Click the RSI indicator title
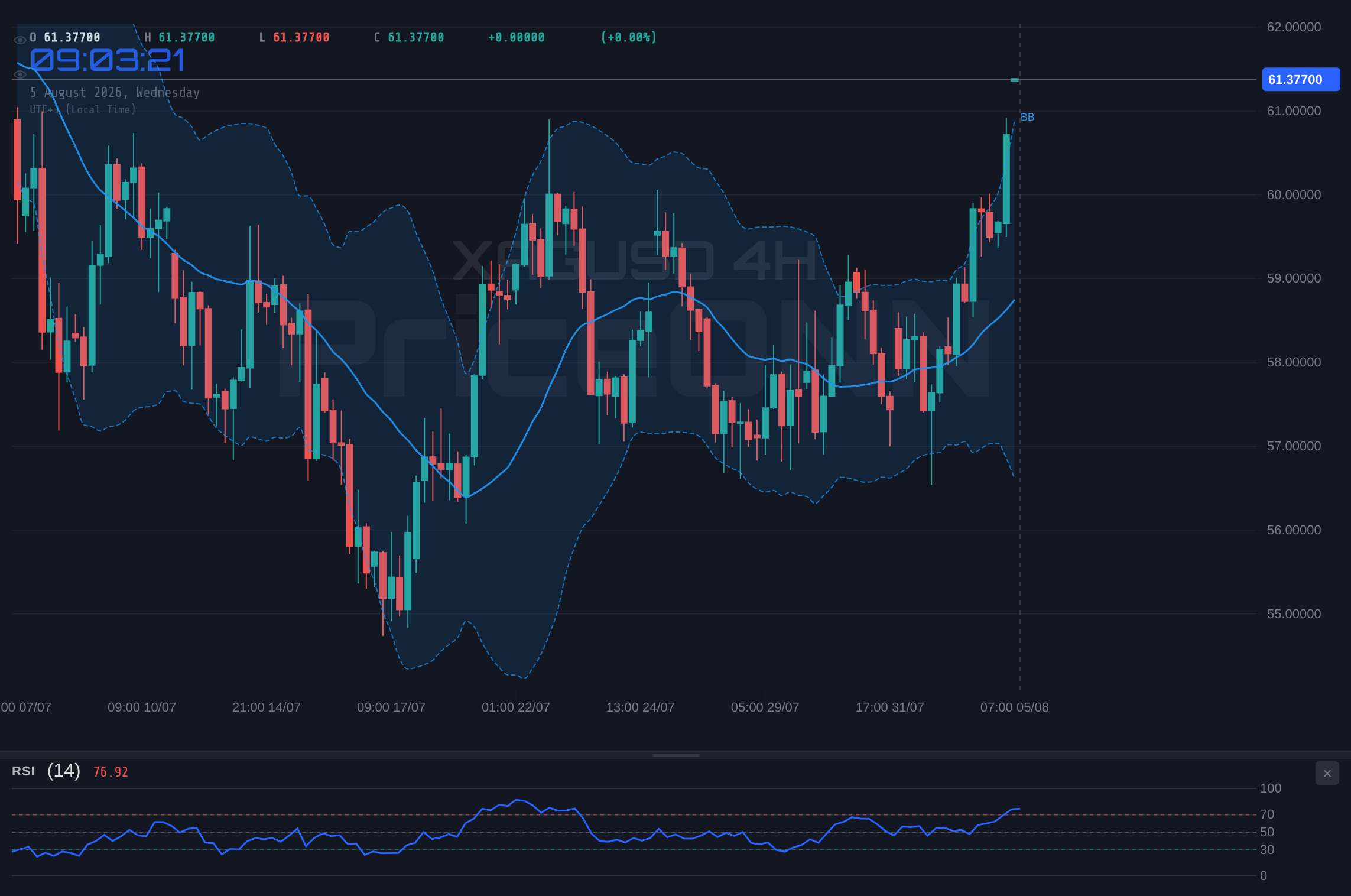Image resolution: width=1351 pixels, height=896 pixels. [x=23, y=771]
